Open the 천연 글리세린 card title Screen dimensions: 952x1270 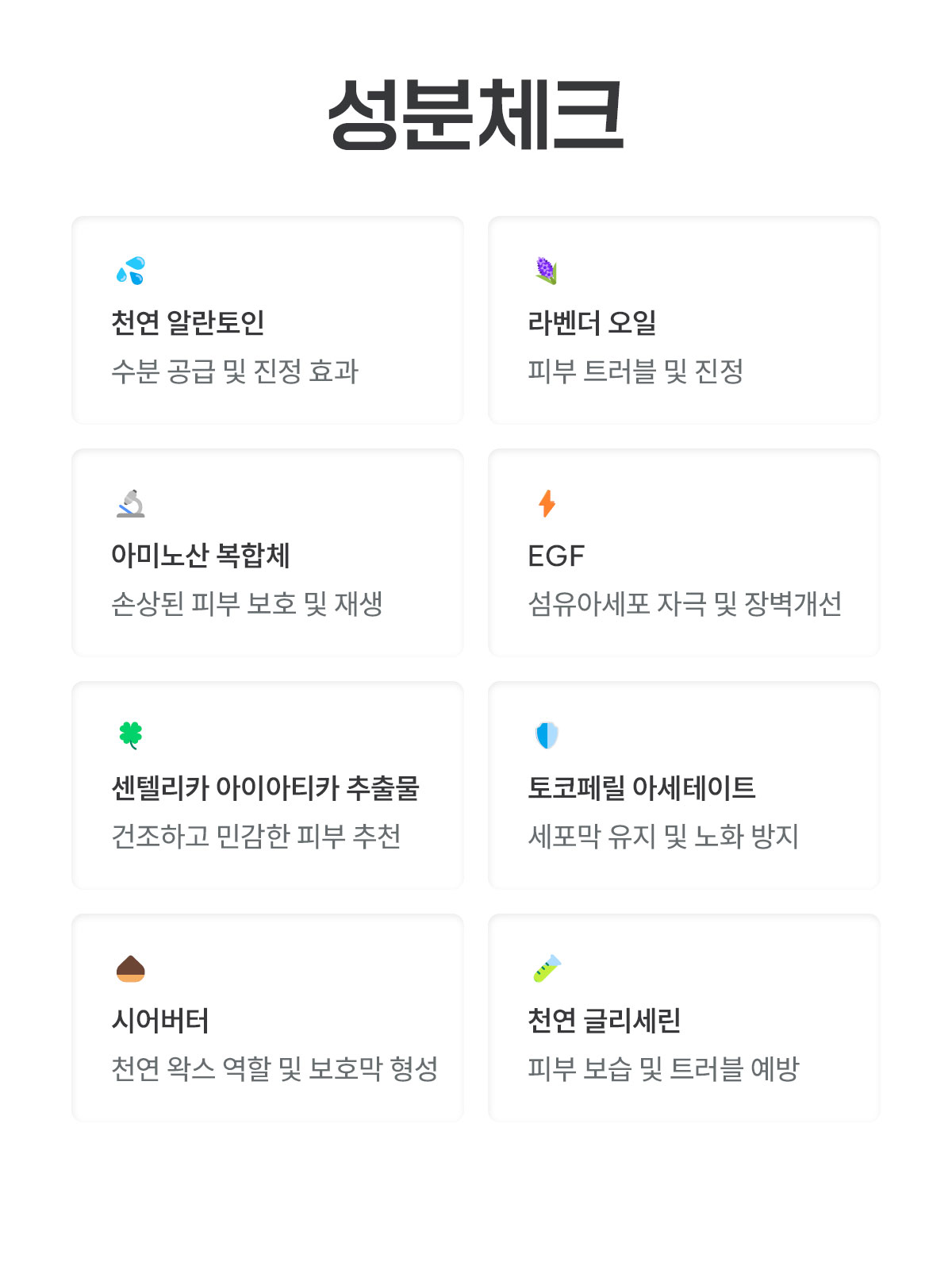605,1020
